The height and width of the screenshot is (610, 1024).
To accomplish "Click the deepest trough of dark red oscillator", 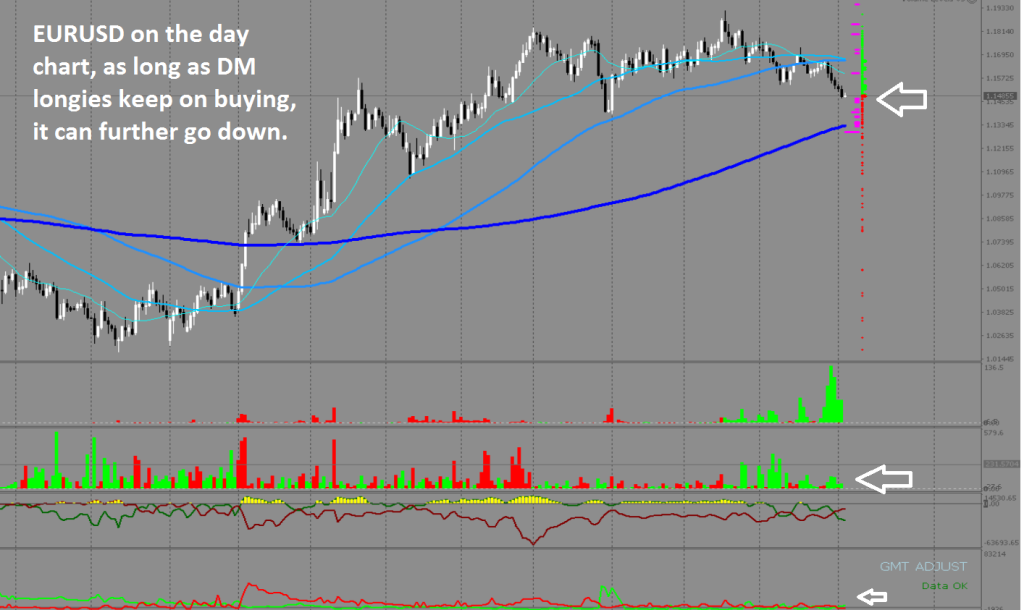I will [531, 541].
